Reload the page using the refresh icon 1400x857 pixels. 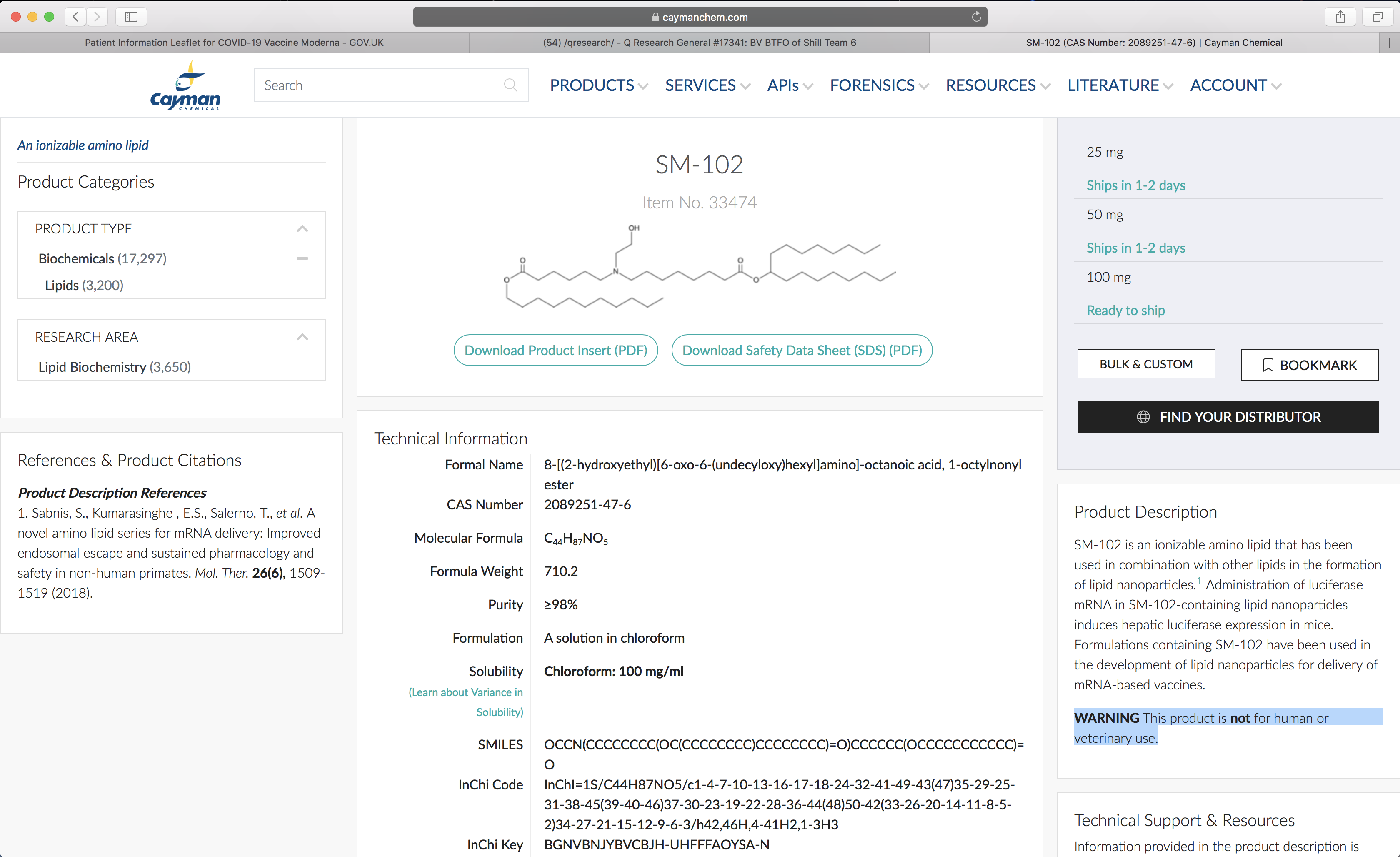976,17
